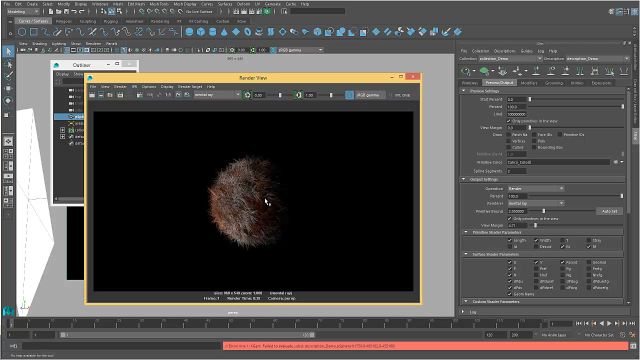Click Play backwards button
Image resolution: width=640 pixels, height=360 pixels.
601,323
